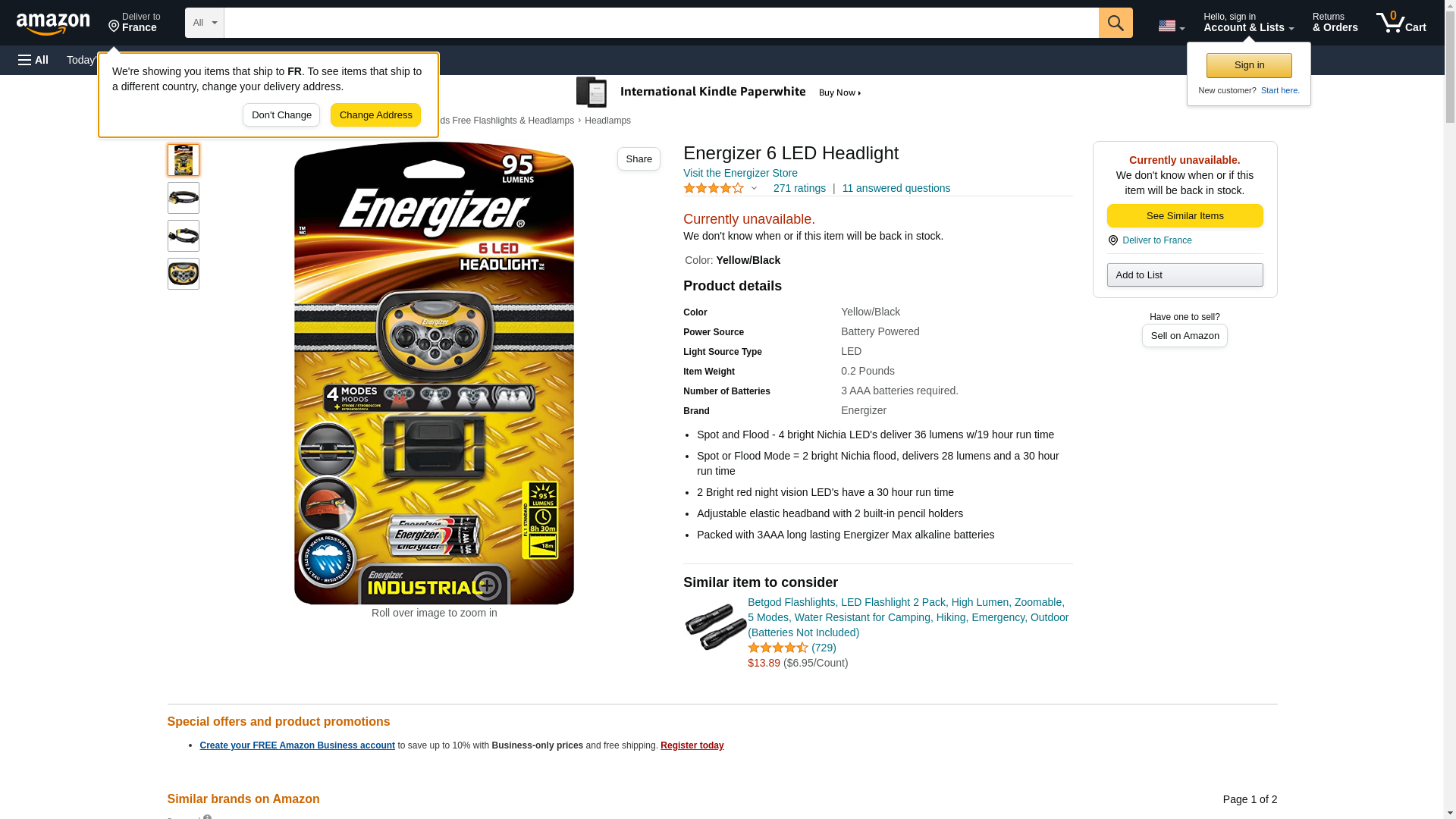Click the Betgod flashlights product image
Screen dimensions: 1456x819
[x=715, y=627]
